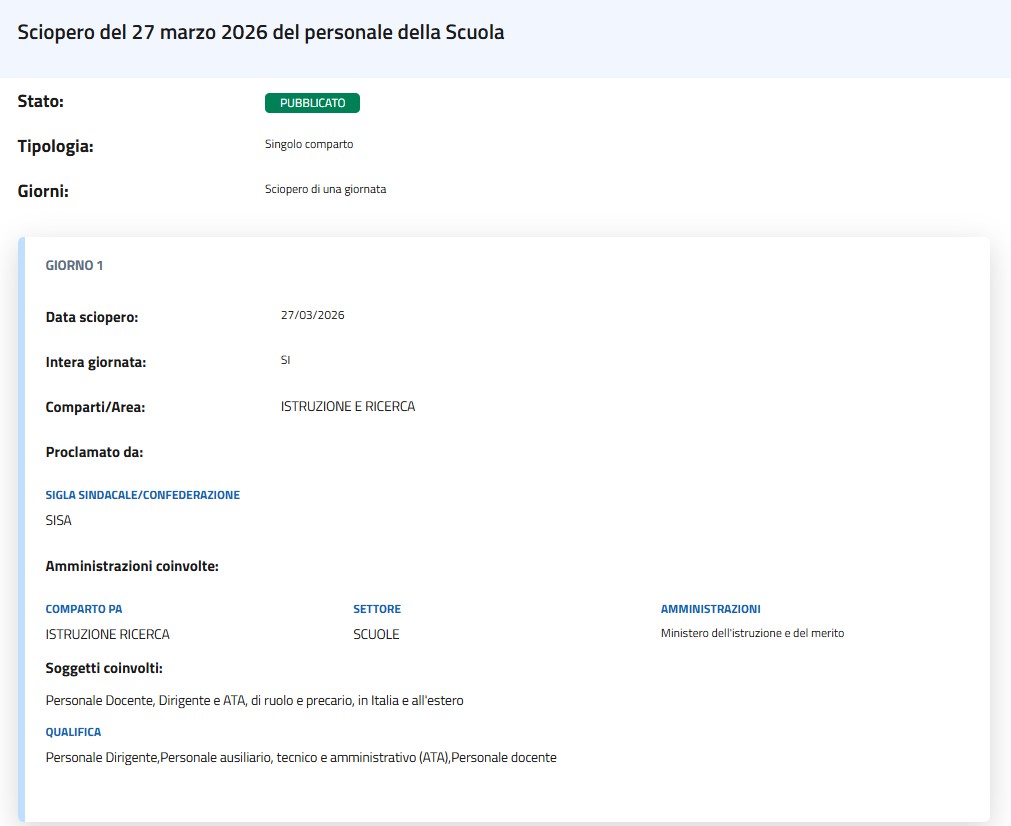Select the 'Singolo comparto' tipologia value
Viewport: 1011px width, 826px height.
(309, 144)
